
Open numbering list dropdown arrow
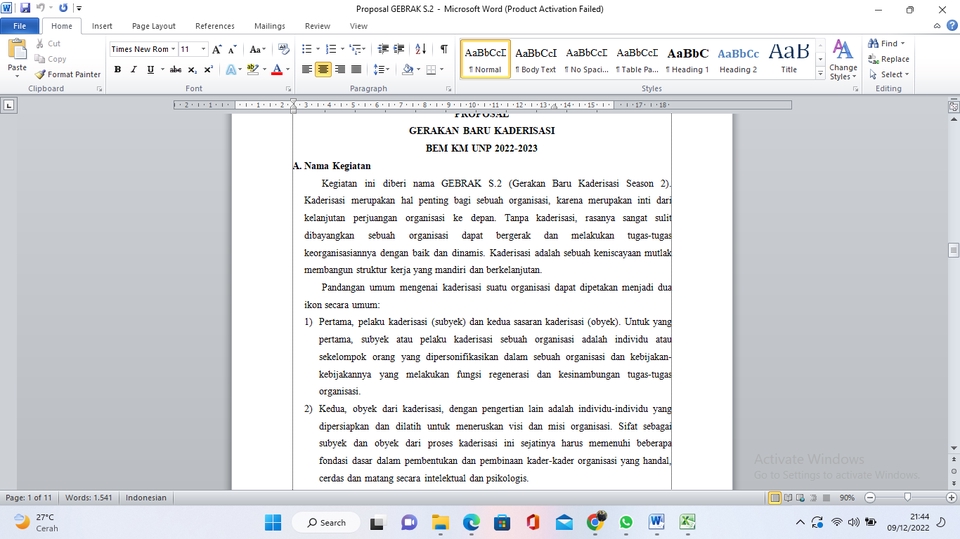[342, 49]
